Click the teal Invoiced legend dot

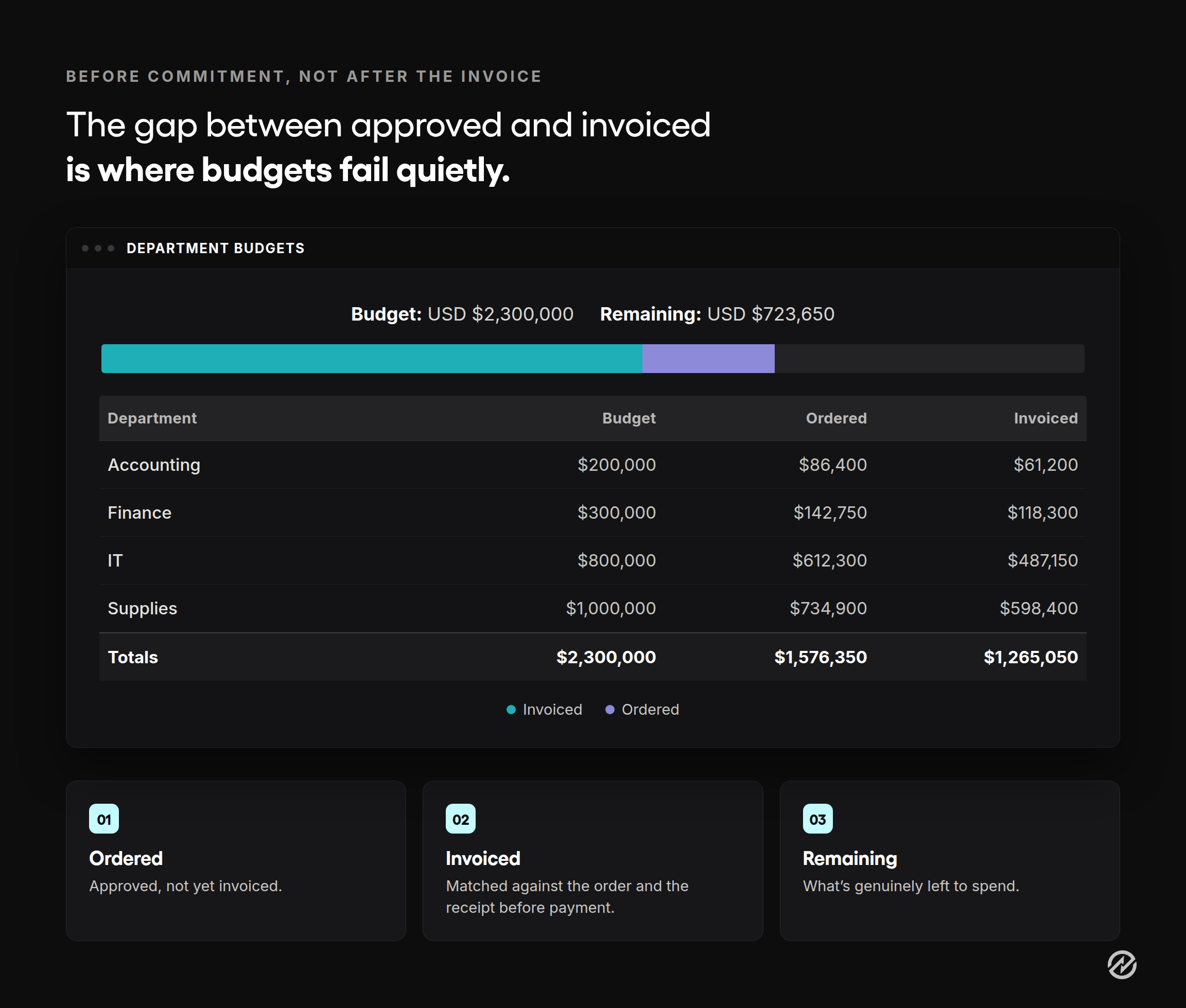click(x=511, y=710)
